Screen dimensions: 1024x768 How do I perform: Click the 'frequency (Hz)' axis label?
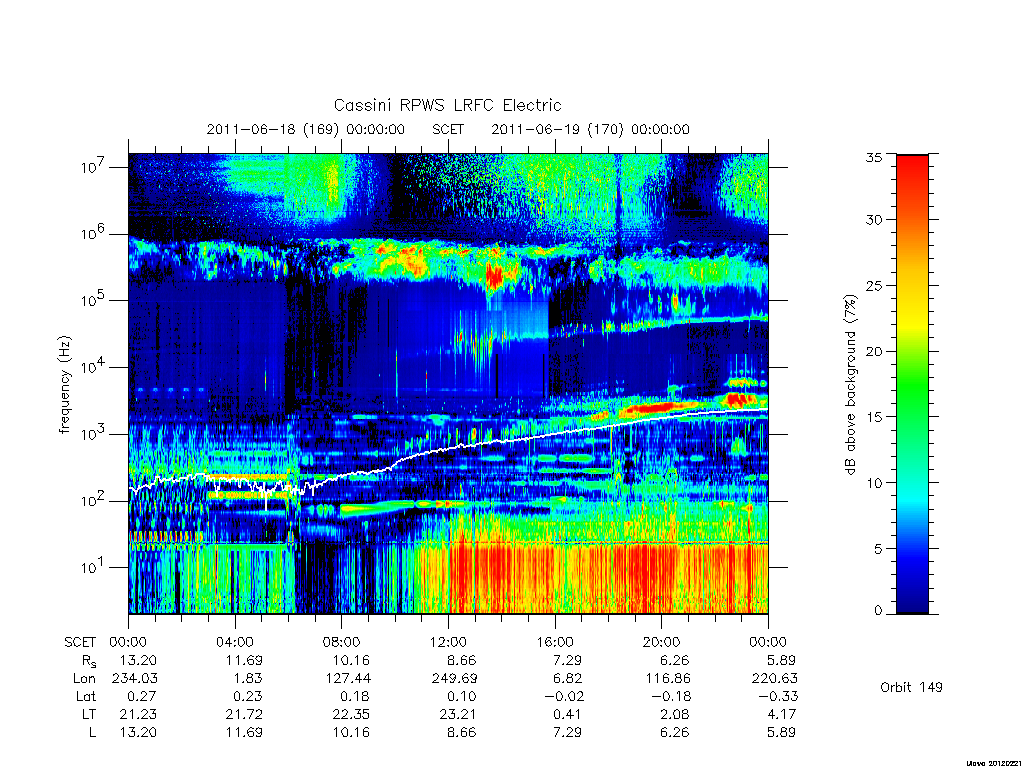pos(65,385)
